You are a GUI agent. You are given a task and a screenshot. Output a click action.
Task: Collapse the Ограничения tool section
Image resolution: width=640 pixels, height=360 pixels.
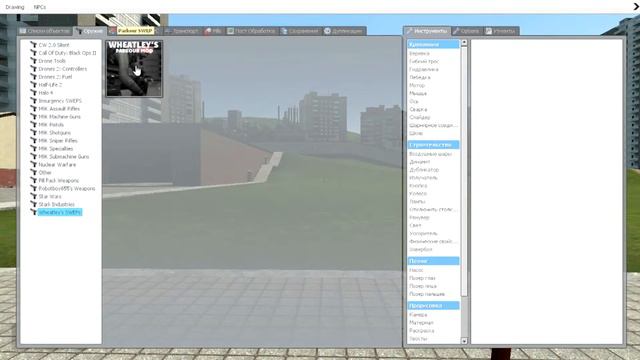point(433,44)
